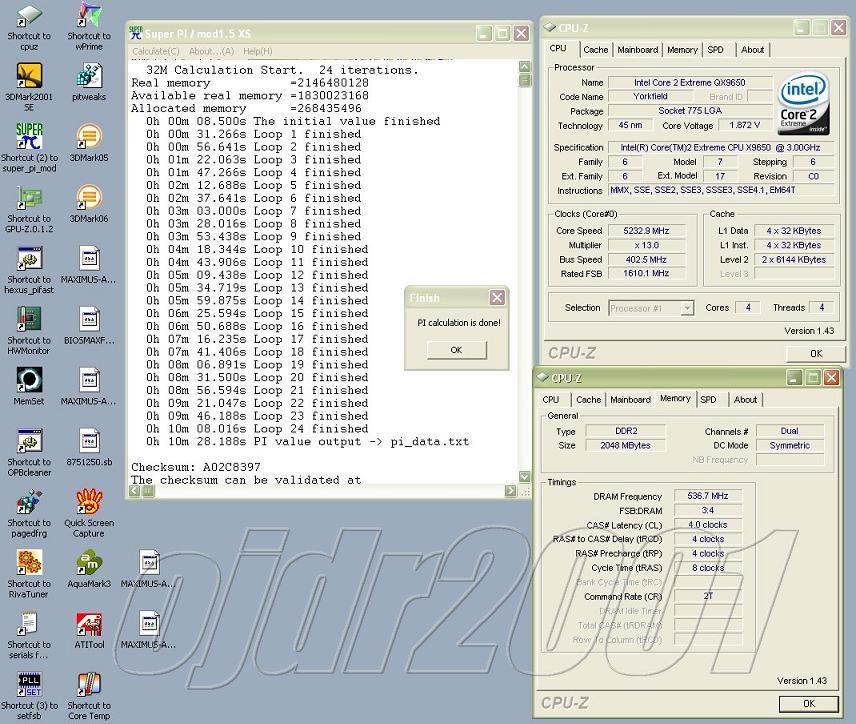
Task: Select the 8751250.sb file icon
Action: 89,448
